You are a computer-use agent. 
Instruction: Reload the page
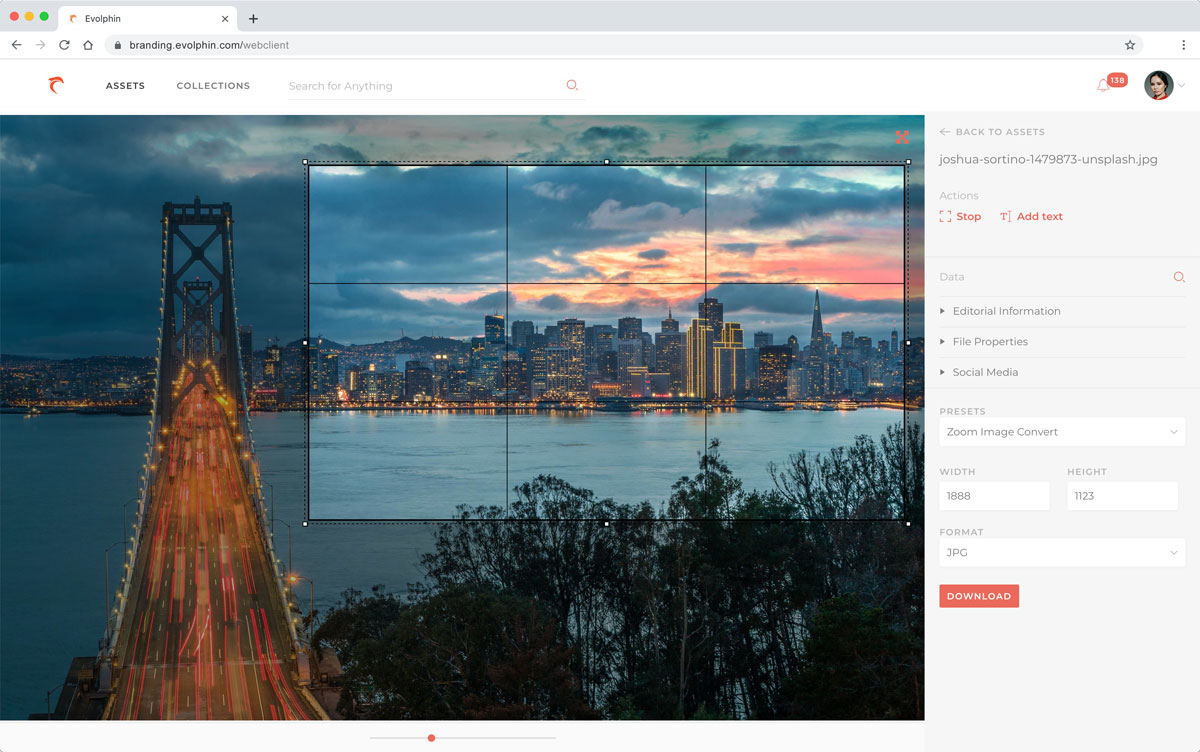[x=64, y=45]
